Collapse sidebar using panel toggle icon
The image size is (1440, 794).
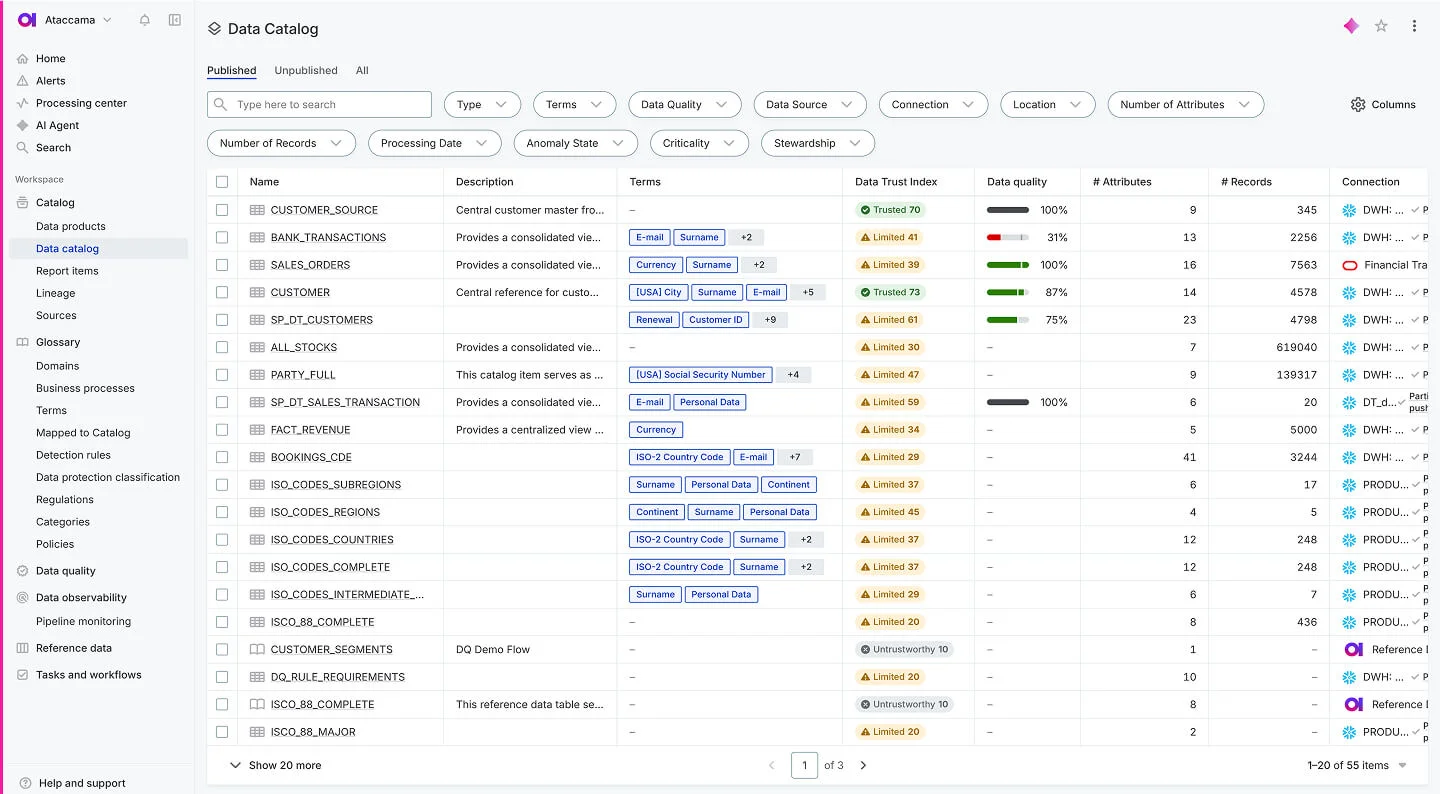pos(175,20)
